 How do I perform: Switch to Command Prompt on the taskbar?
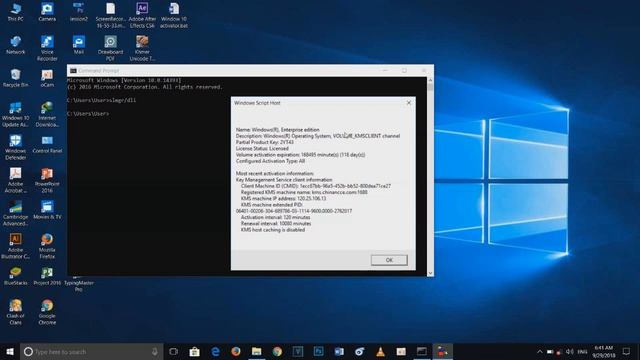click(422, 351)
